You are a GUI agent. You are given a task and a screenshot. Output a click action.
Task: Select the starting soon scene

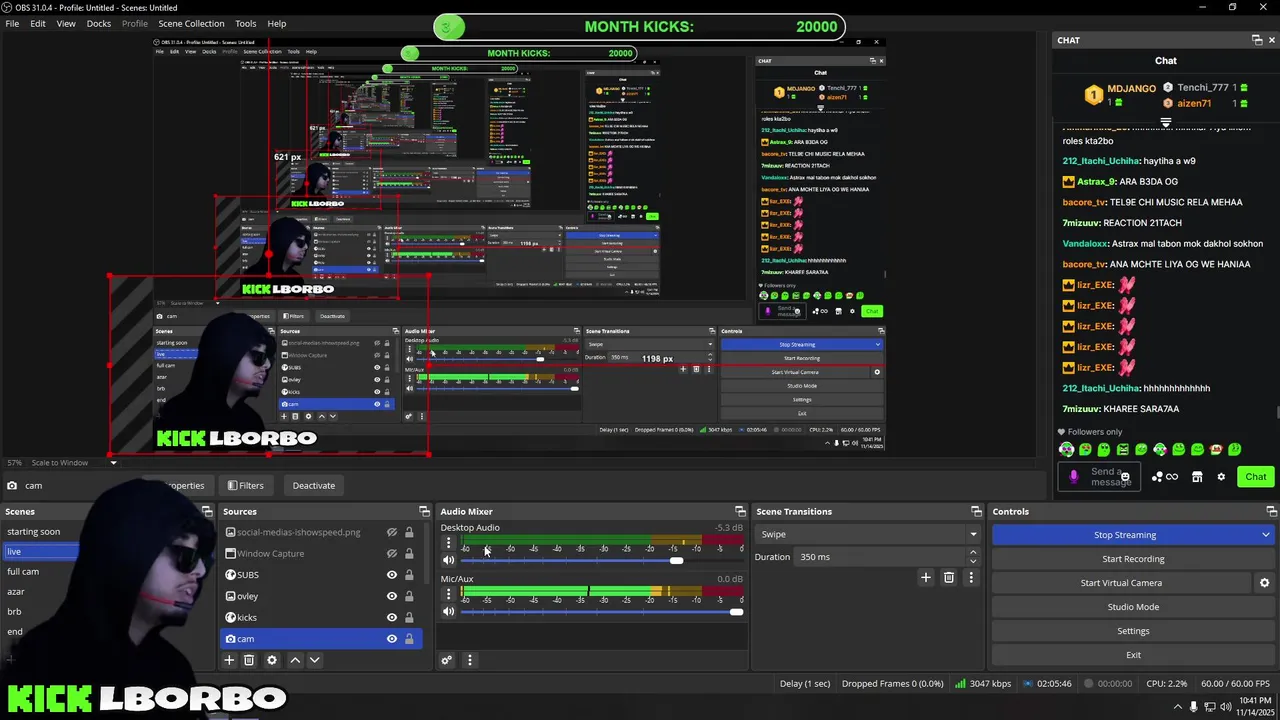coord(34,532)
